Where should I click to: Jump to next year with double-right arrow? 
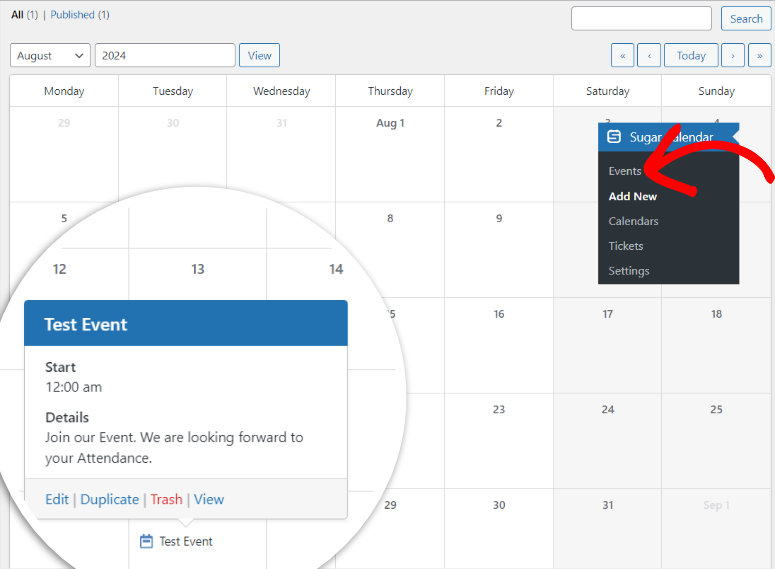[x=759, y=55]
